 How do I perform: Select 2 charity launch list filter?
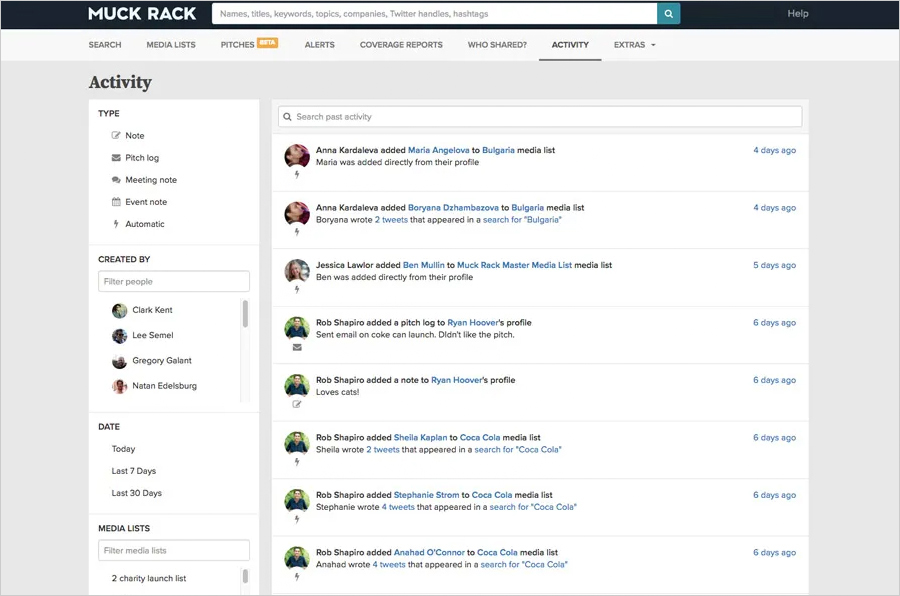[149, 579]
